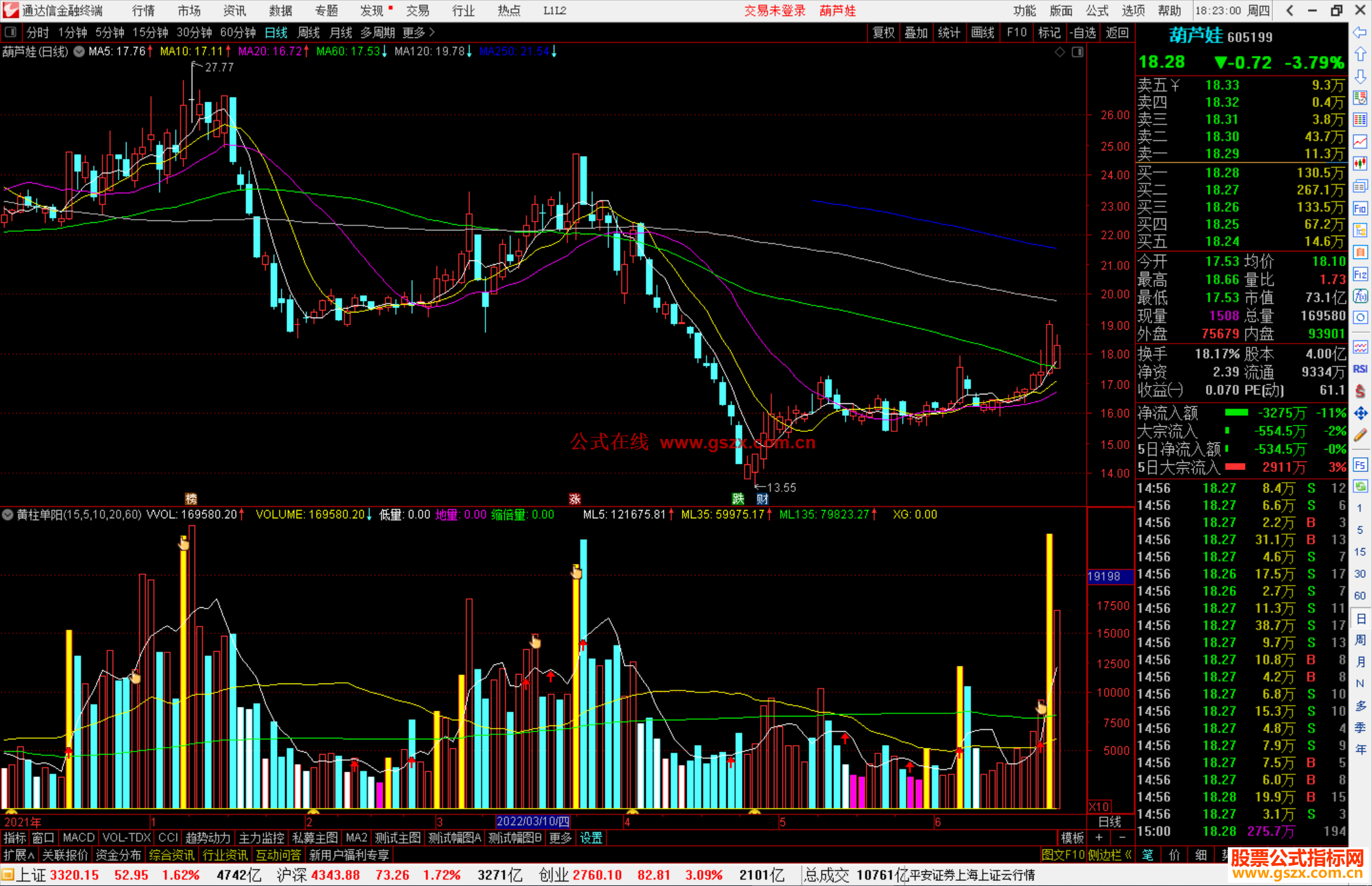
Task: Click the diamond icon at chart top-right
Action: [1059, 52]
